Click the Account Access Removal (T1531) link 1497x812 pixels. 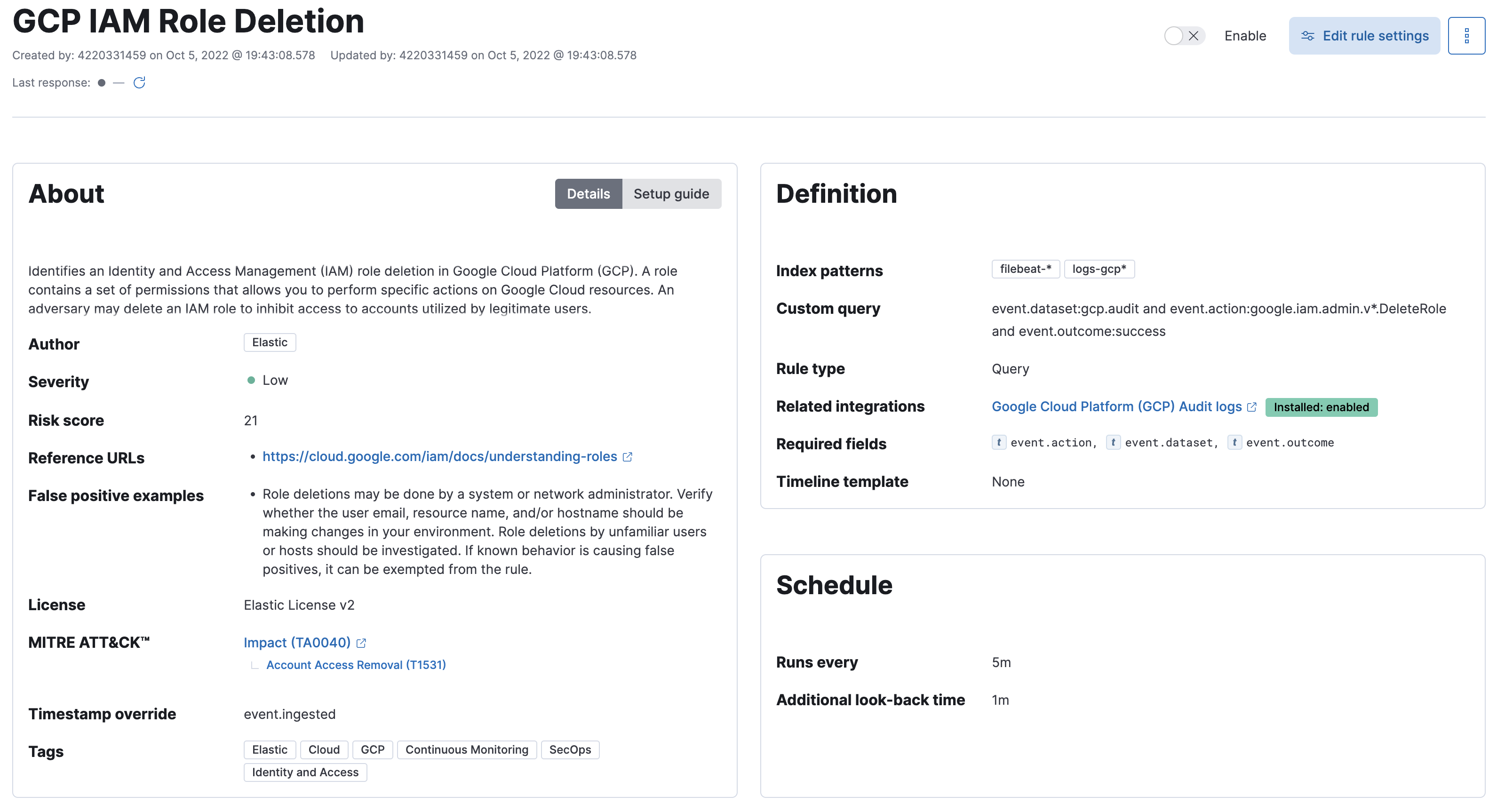pos(356,664)
